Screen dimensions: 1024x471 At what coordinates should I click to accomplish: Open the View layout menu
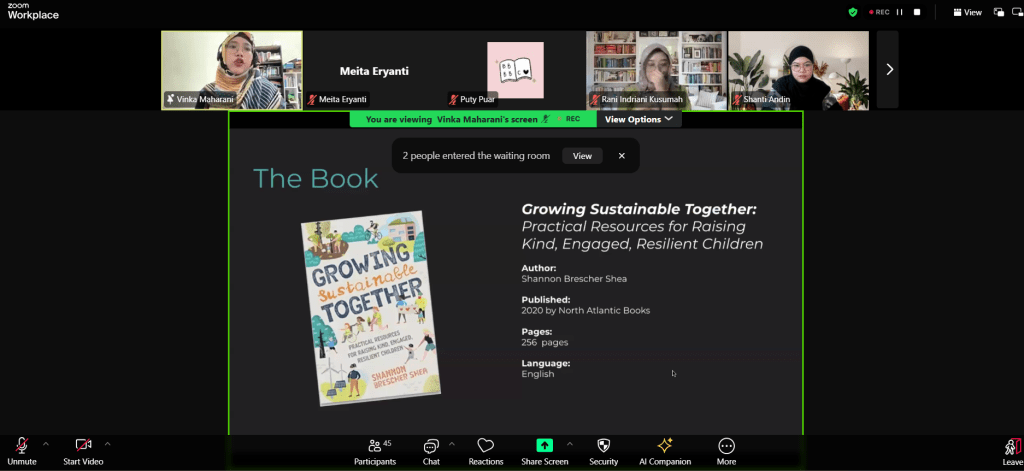point(967,12)
